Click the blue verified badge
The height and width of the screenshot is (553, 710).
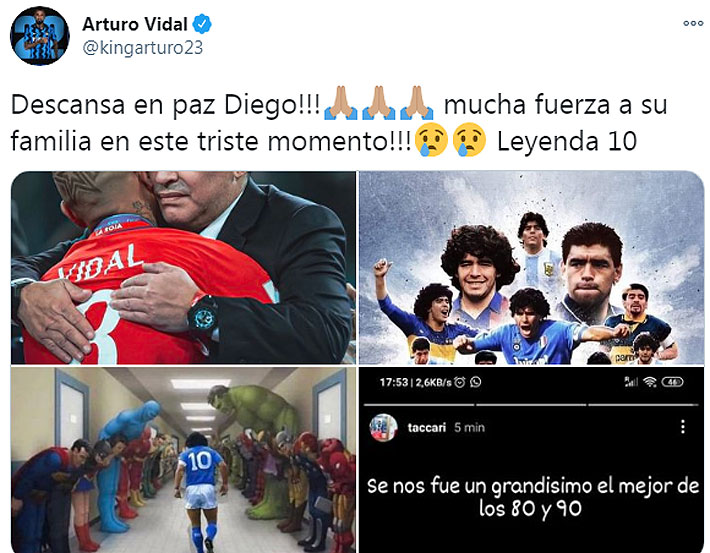click(202, 24)
